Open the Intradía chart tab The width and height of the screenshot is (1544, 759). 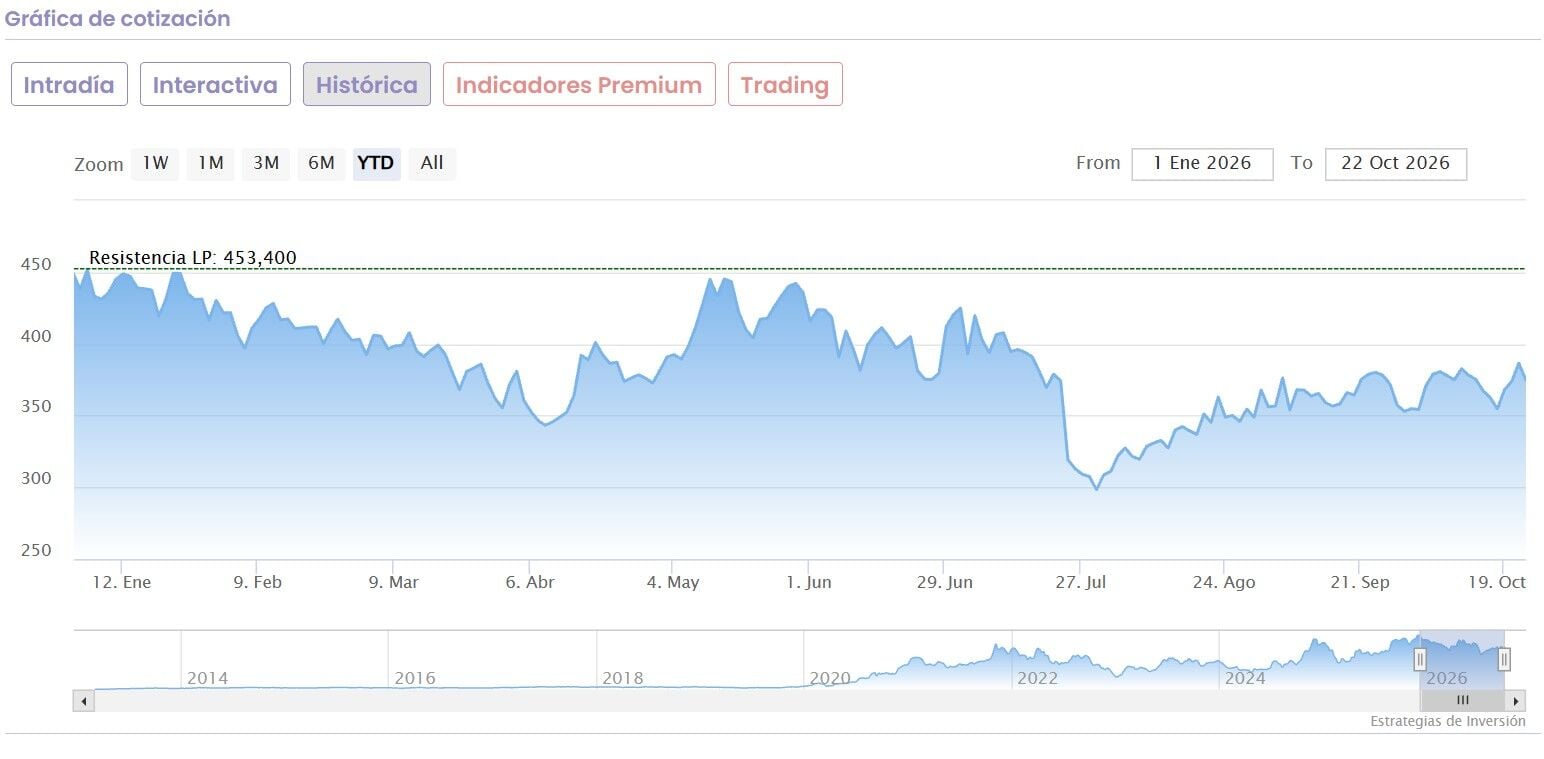pos(69,84)
